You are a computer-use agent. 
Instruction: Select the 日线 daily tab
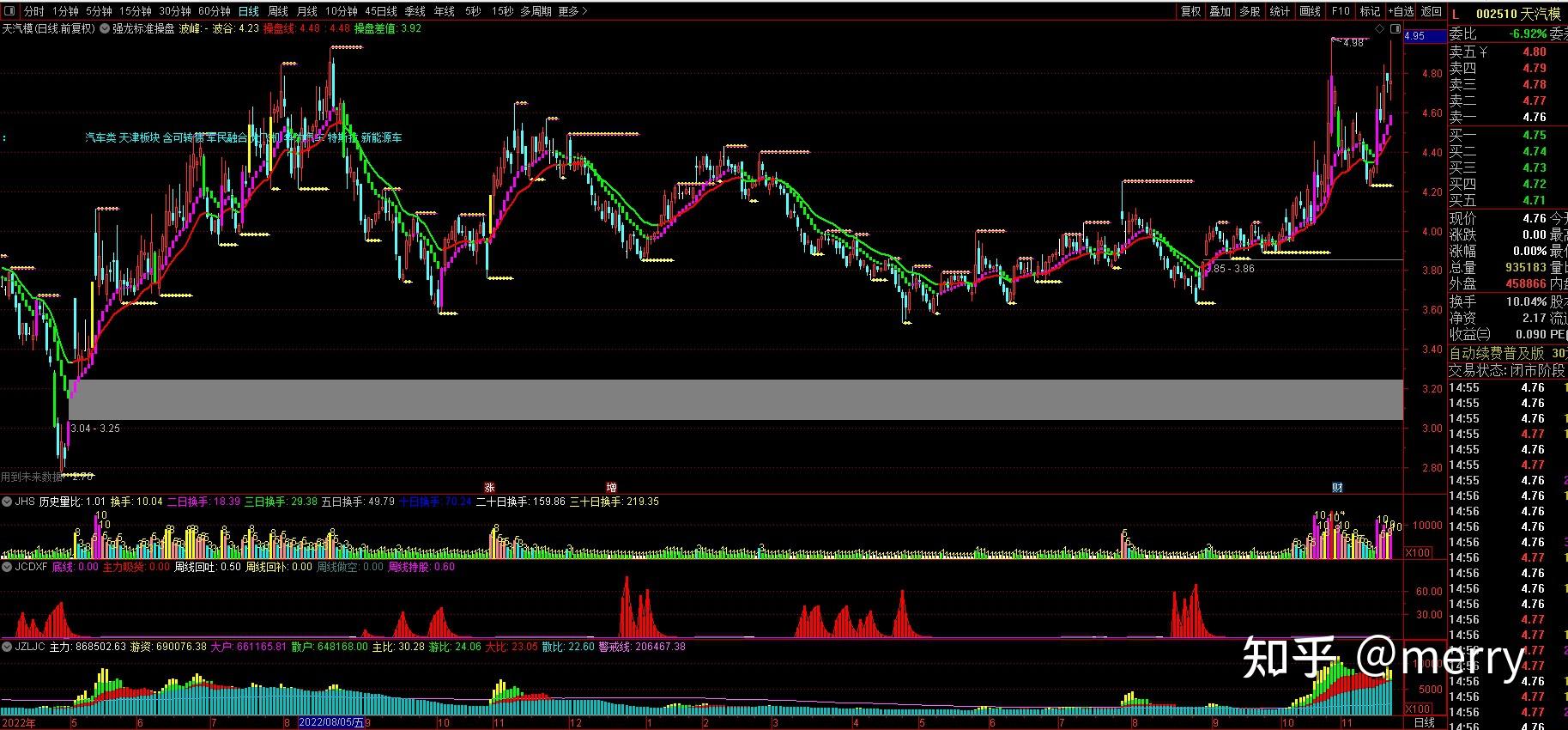click(x=249, y=11)
